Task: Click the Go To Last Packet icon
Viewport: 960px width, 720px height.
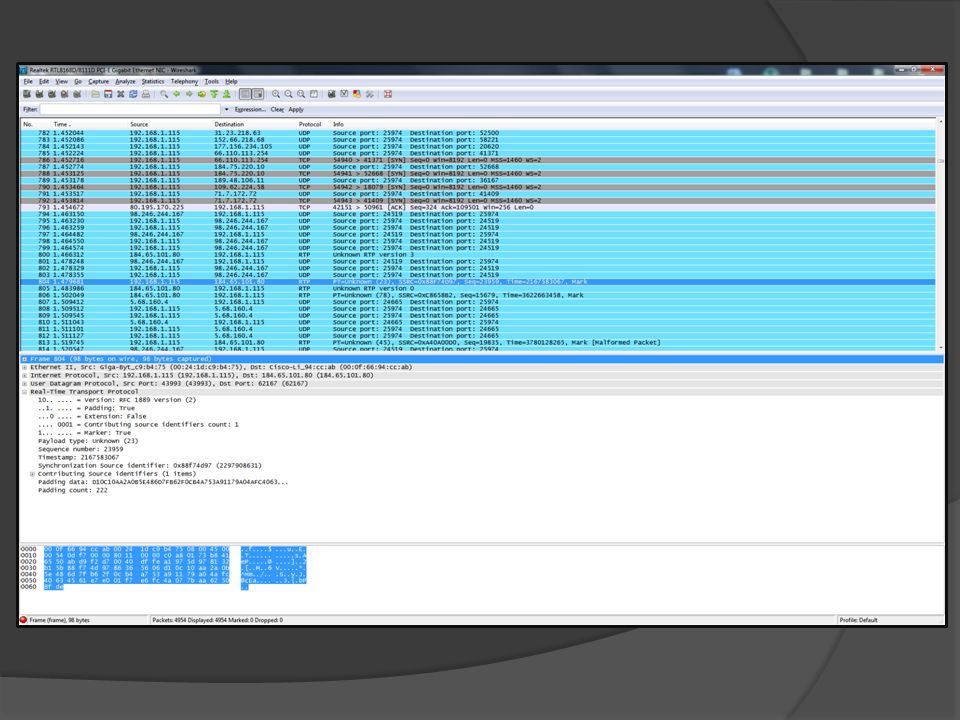Action: point(227,94)
